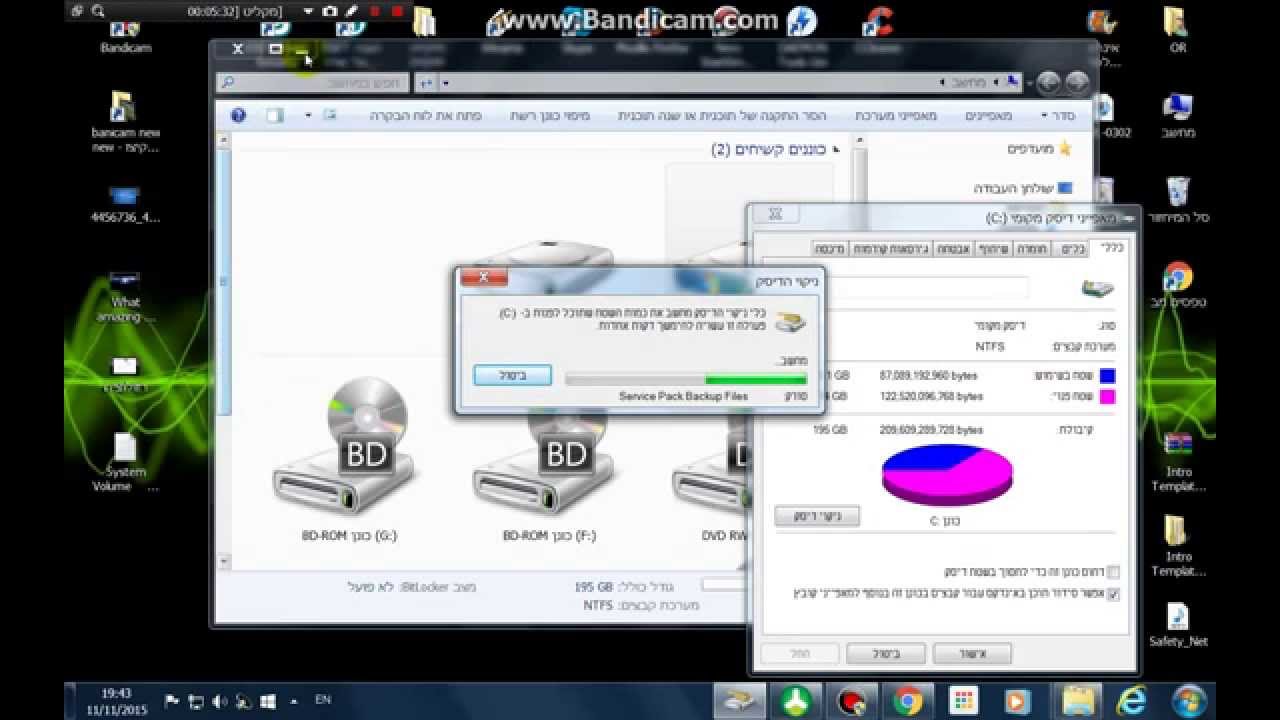Screen dimensions: 1280x720
Task: Click the EN language indicator
Action: pyautogui.click(x=324, y=701)
